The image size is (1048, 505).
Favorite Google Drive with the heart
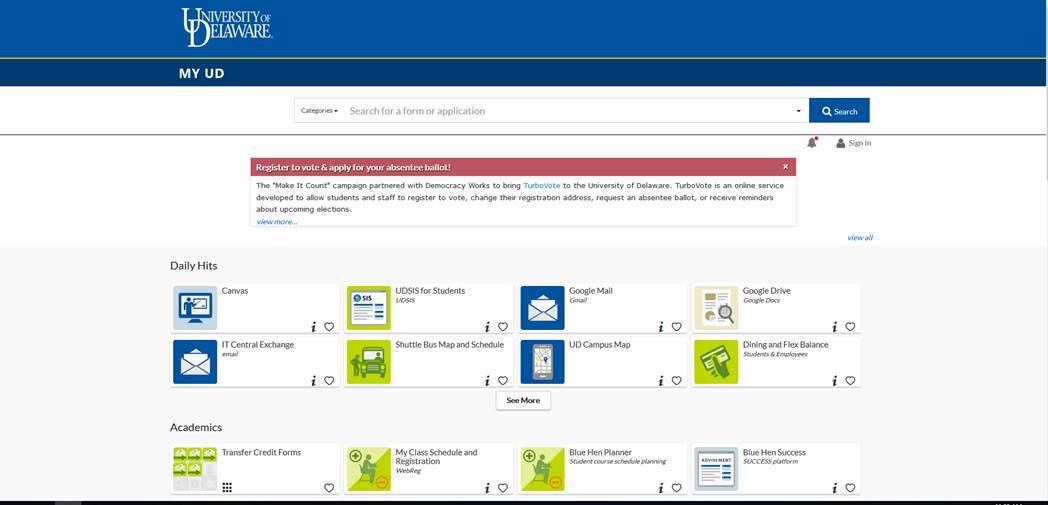[x=850, y=327]
